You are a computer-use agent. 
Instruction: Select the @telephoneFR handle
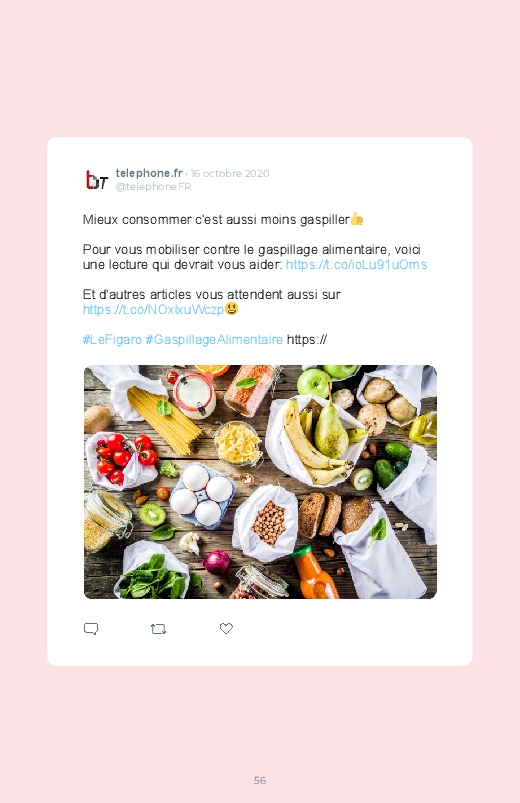pyautogui.click(x=153, y=186)
